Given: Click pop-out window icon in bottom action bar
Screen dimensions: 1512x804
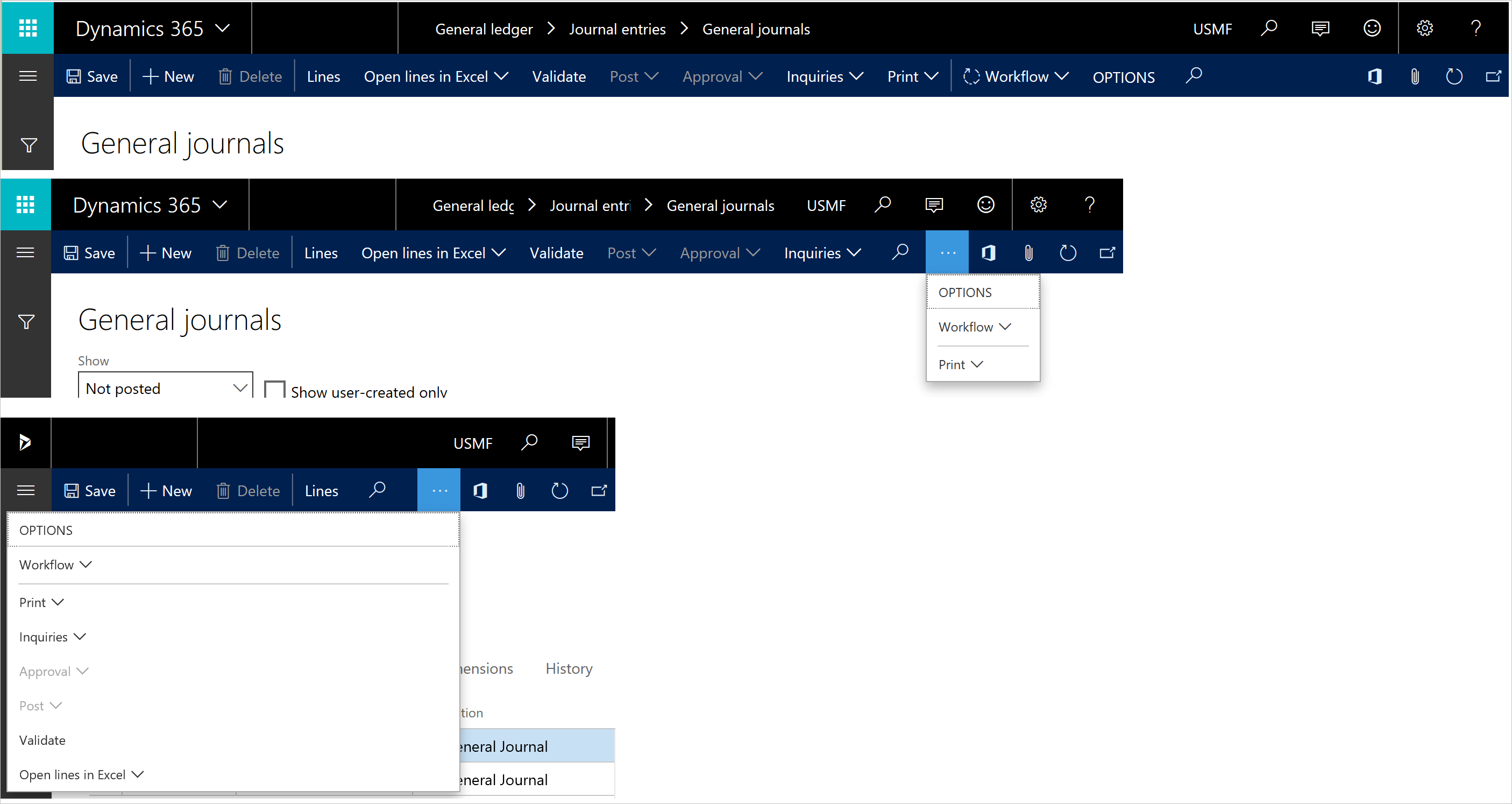Looking at the screenshot, I should [599, 490].
